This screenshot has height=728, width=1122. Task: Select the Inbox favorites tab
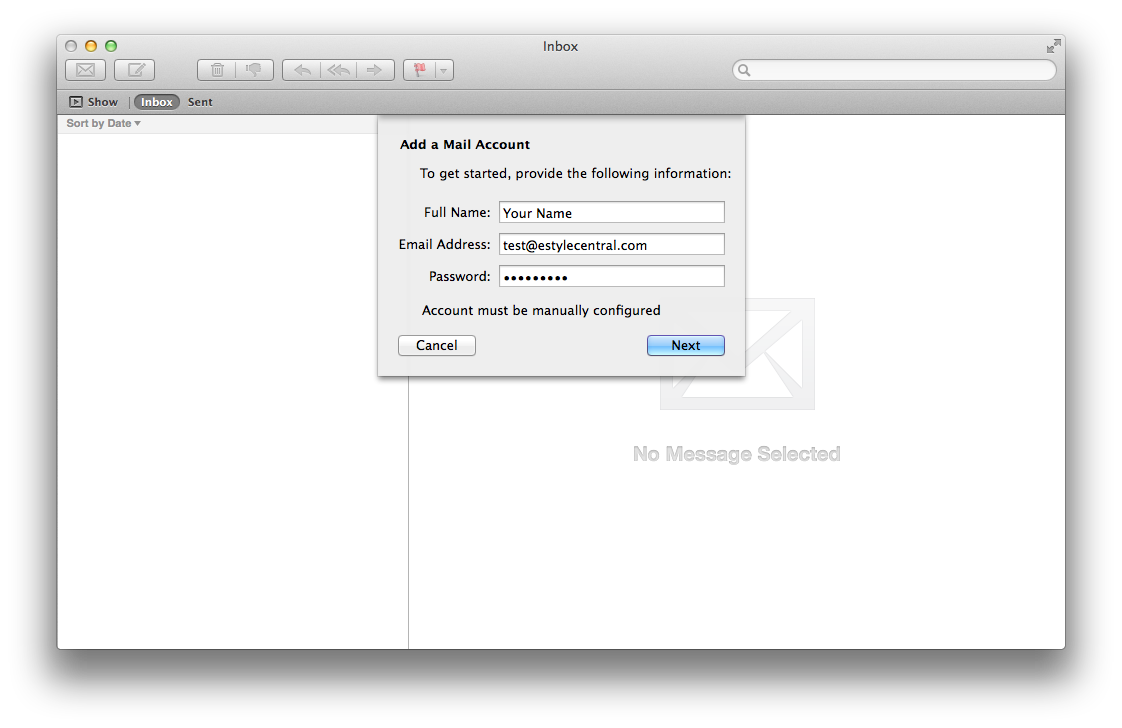[157, 102]
